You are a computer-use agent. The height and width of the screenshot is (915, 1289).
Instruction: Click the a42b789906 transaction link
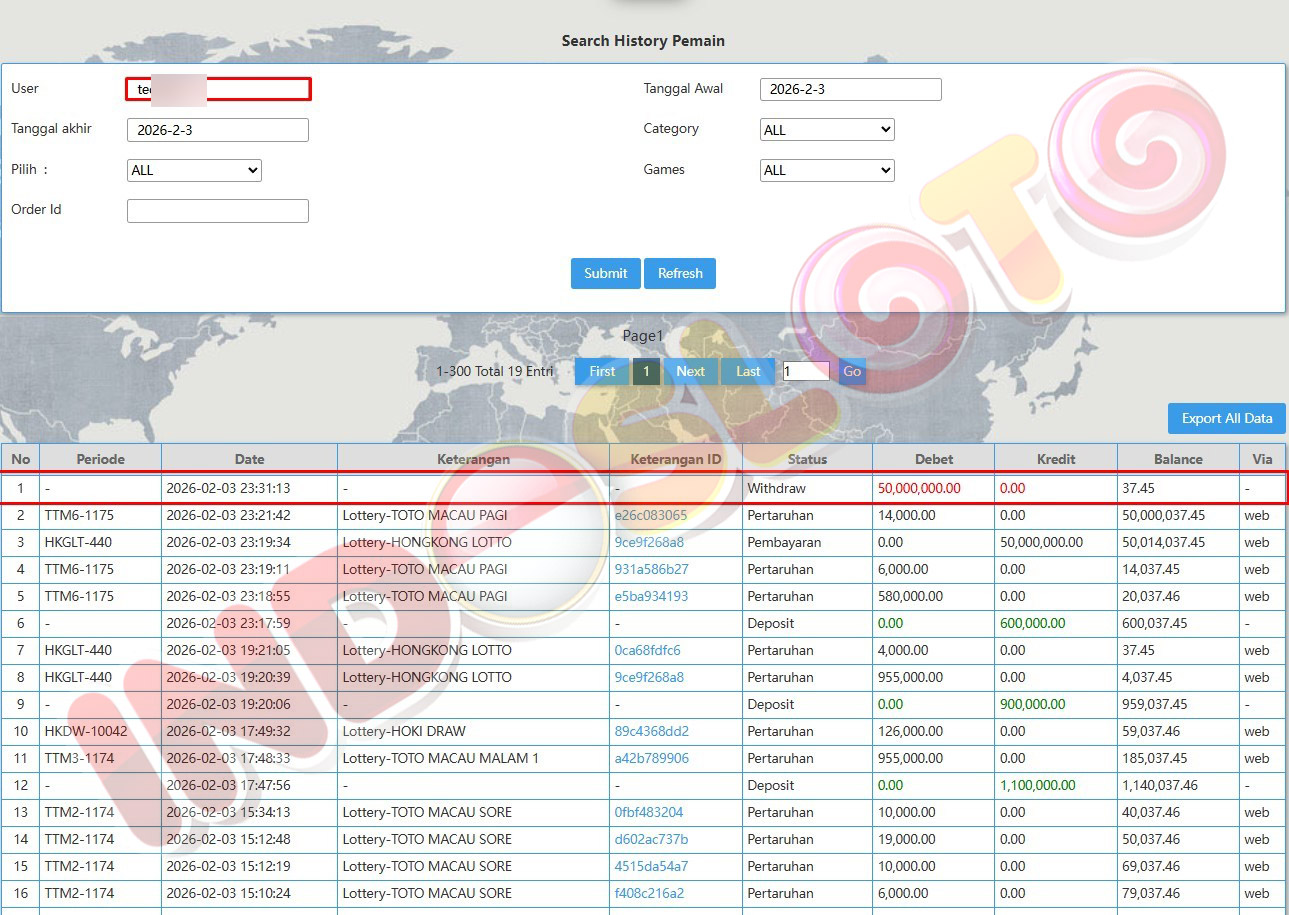point(651,759)
